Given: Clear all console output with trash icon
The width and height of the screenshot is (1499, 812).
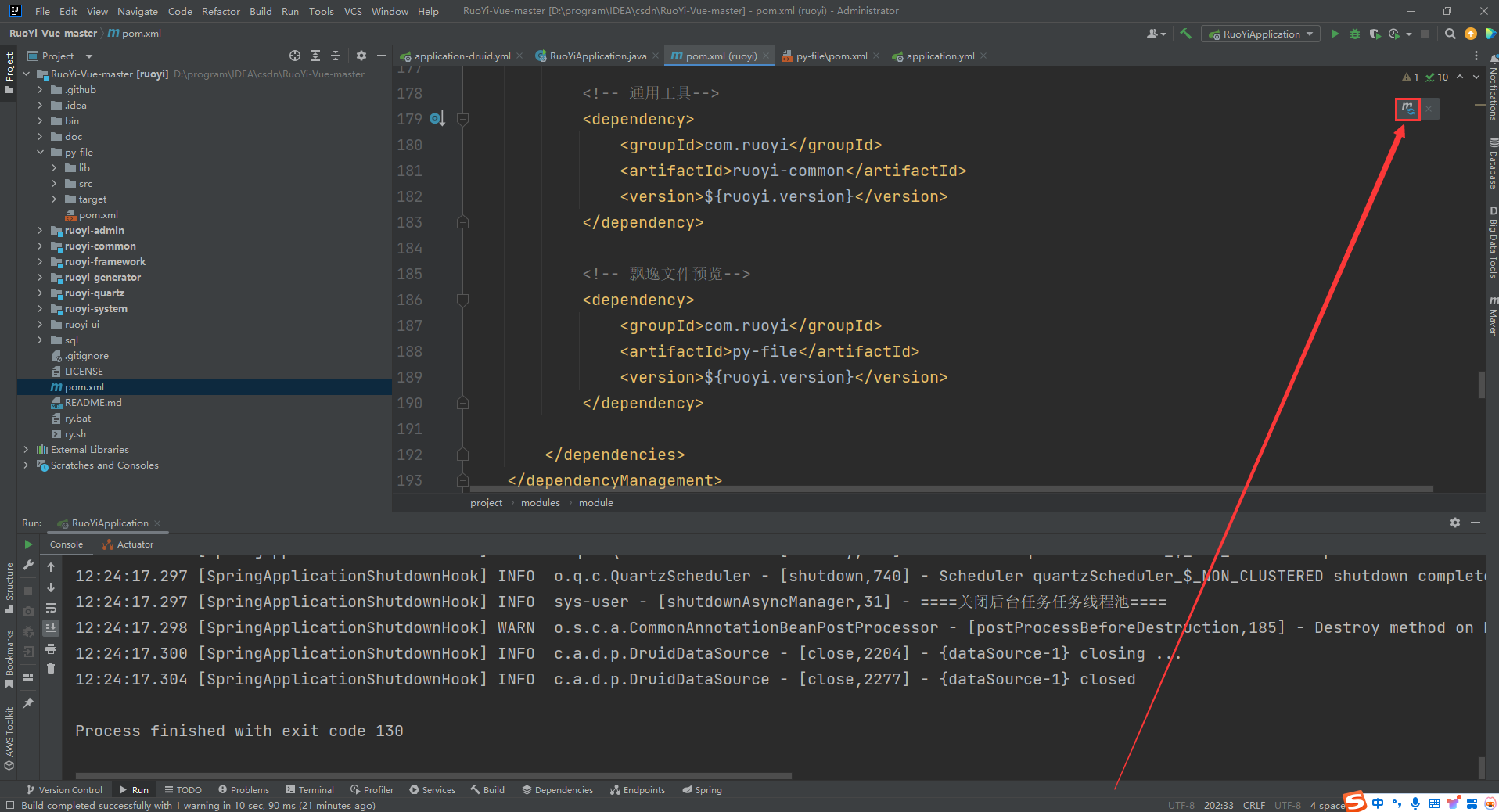Looking at the screenshot, I should (51, 669).
